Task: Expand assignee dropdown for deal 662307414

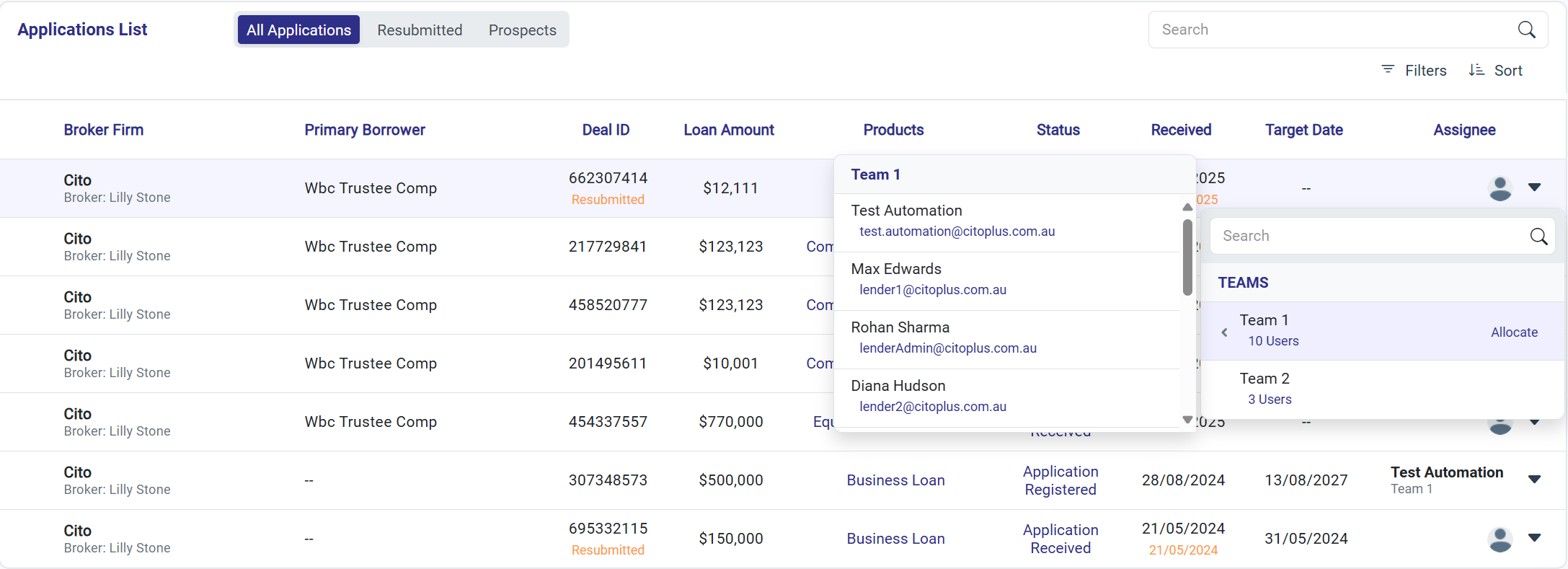Action: coord(1534,188)
